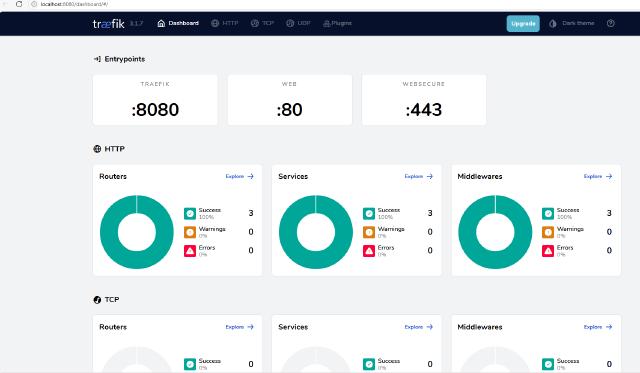The image size is (640, 373).
Task: Select the WEBSECURE :443 entrypoint card
Action: [x=424, y=100]
